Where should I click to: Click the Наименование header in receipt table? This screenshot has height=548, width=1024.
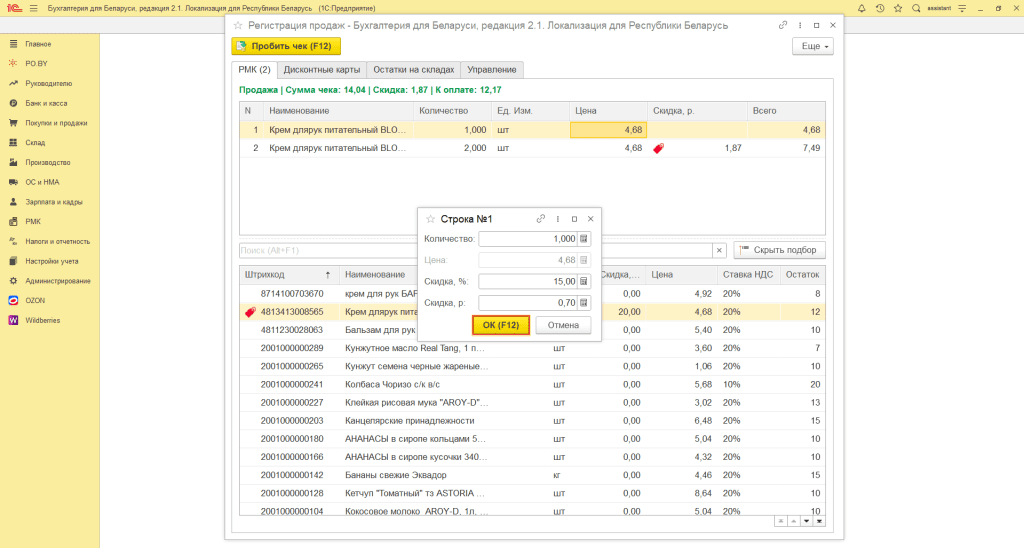coord(338,111)
